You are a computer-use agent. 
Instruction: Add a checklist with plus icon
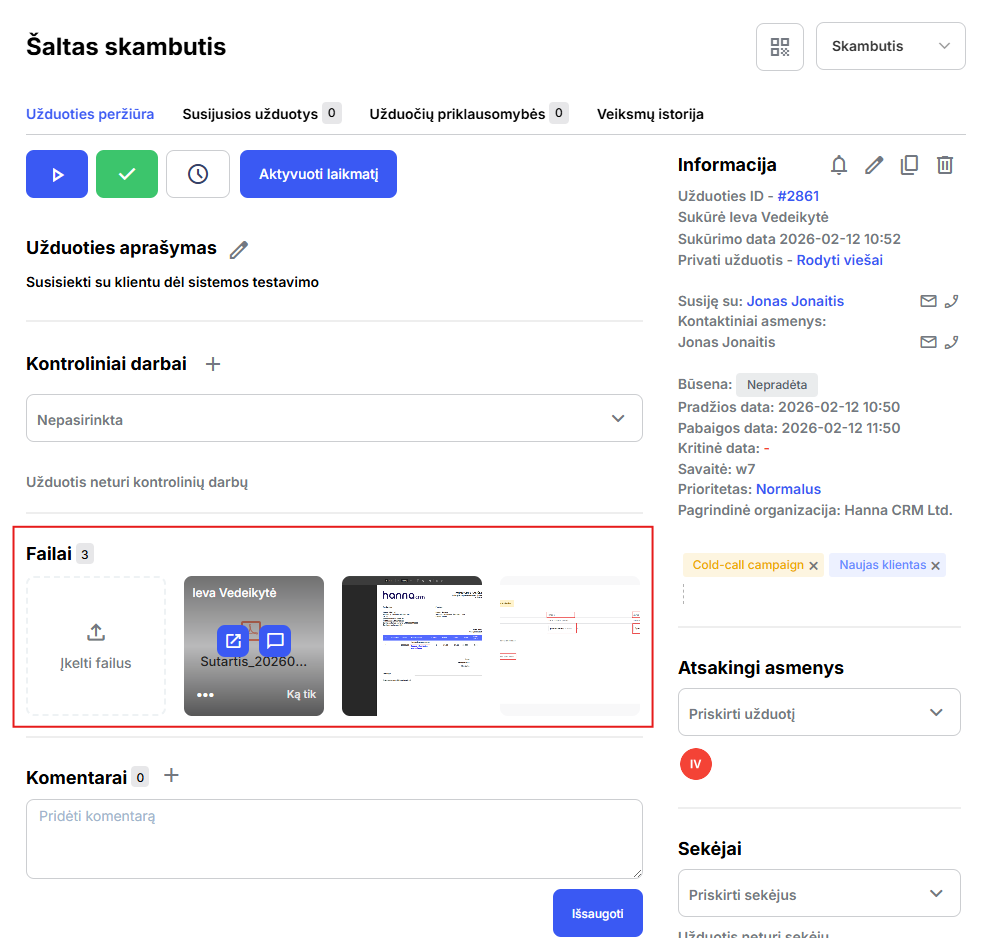tap(213, 364)
